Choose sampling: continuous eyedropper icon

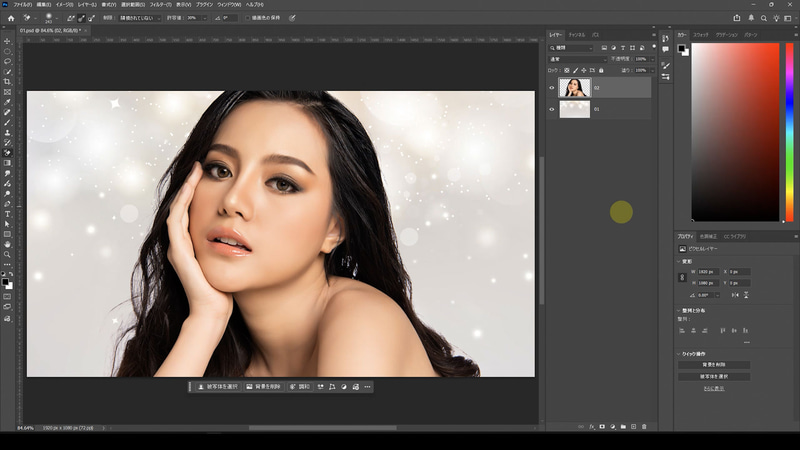(x=71, y=18)
